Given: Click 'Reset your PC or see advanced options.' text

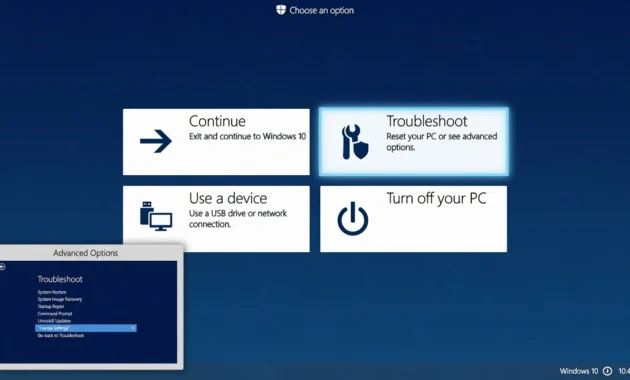Looking at the screenshot, I should 442,142.
